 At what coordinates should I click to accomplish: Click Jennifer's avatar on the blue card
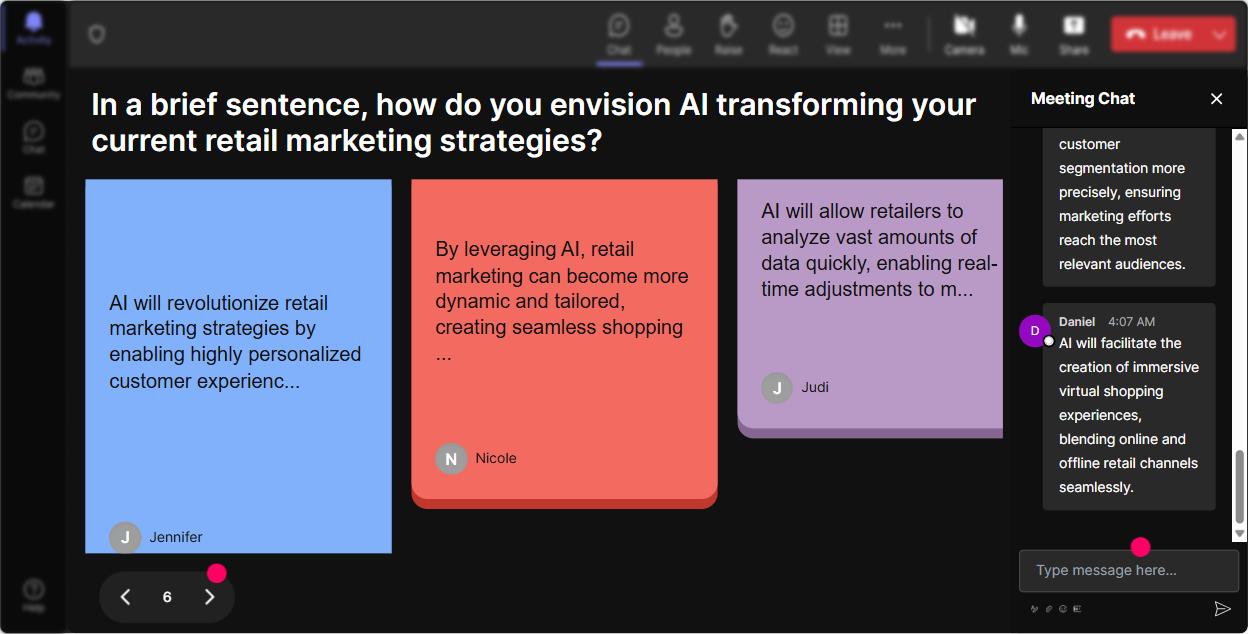click(x=125, y=537)
